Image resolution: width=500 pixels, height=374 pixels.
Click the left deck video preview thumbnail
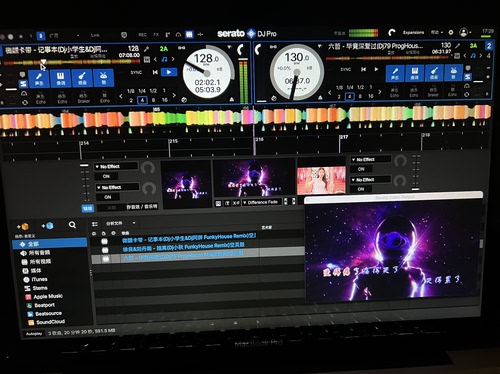186,184
